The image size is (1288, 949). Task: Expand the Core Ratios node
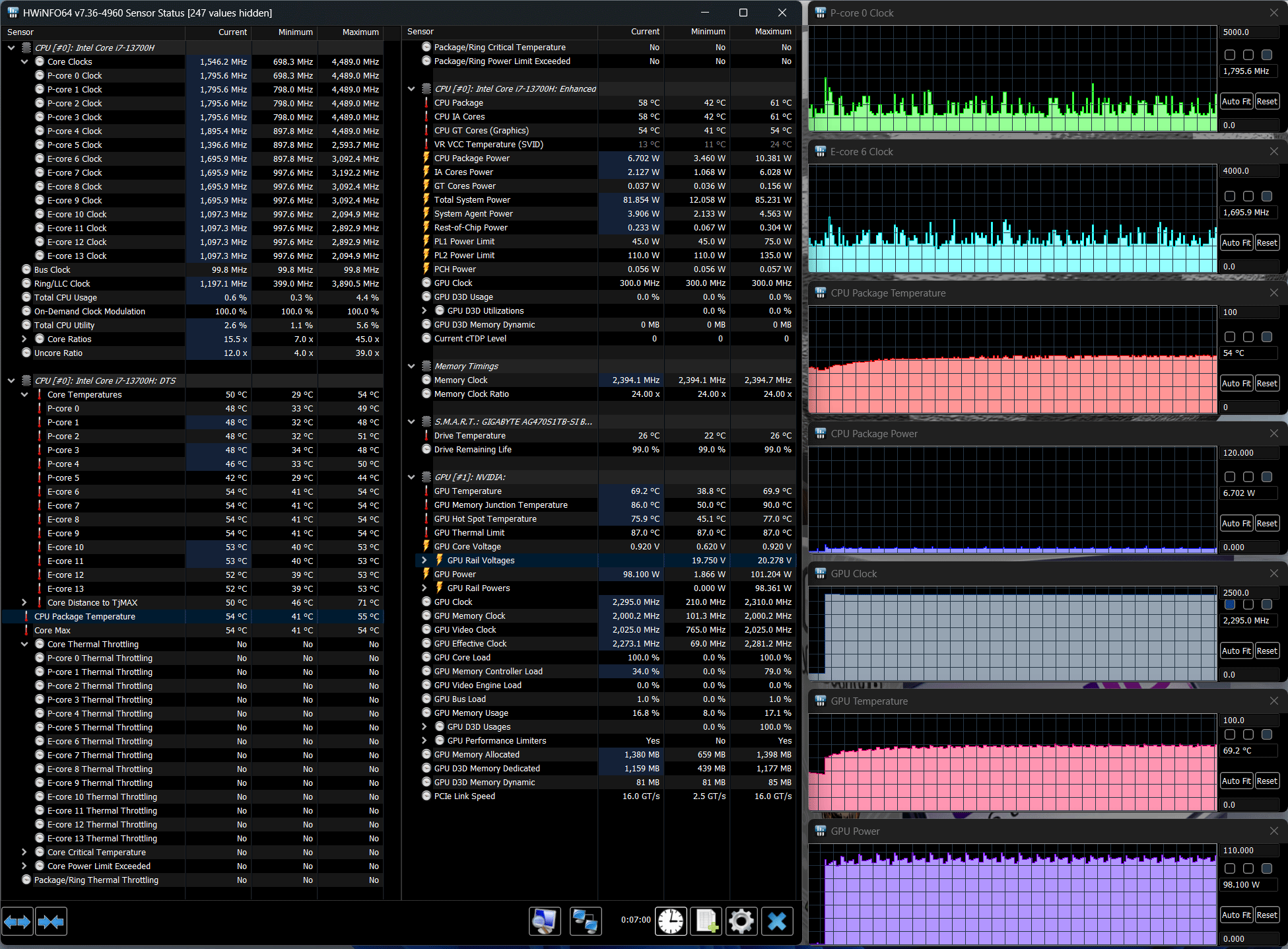[24, 339]
